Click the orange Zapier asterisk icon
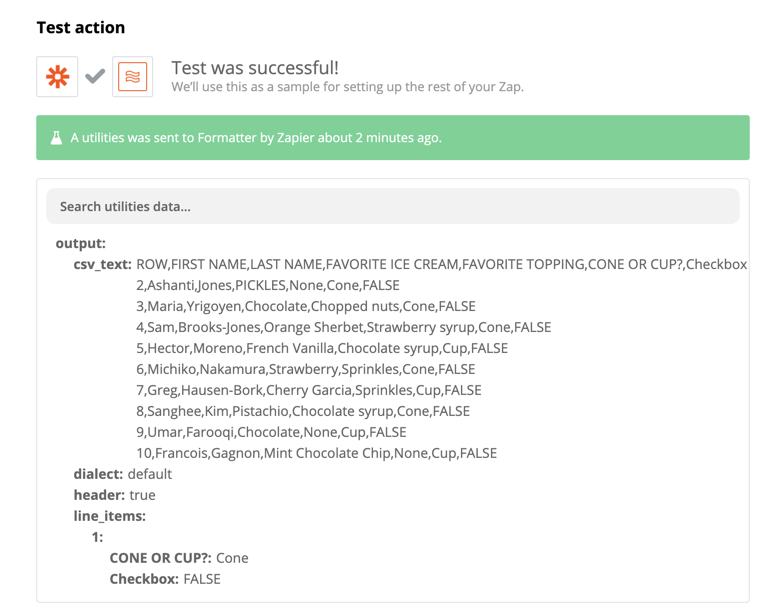Viewport: 784px width, 614px height. [x=57, y=76]
